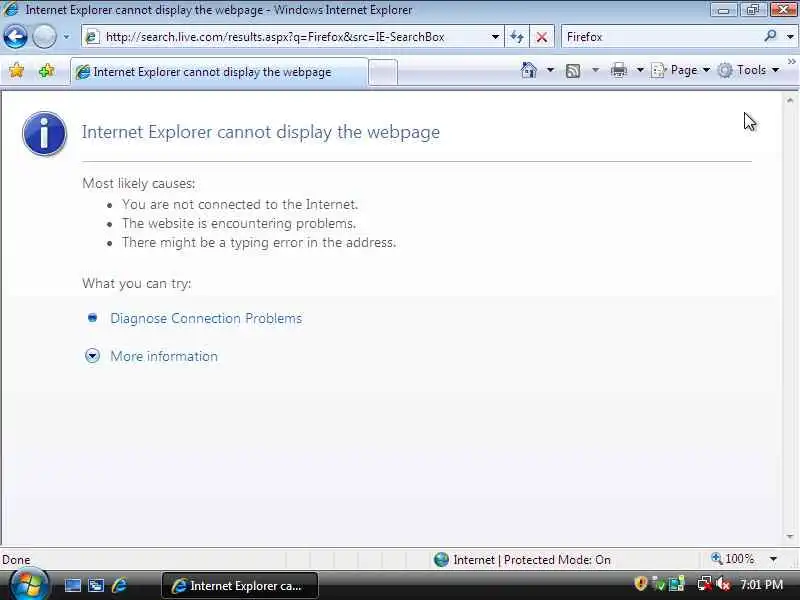
Task: Open the address bar history dropdown arrow
Action: tap(495, 37)
